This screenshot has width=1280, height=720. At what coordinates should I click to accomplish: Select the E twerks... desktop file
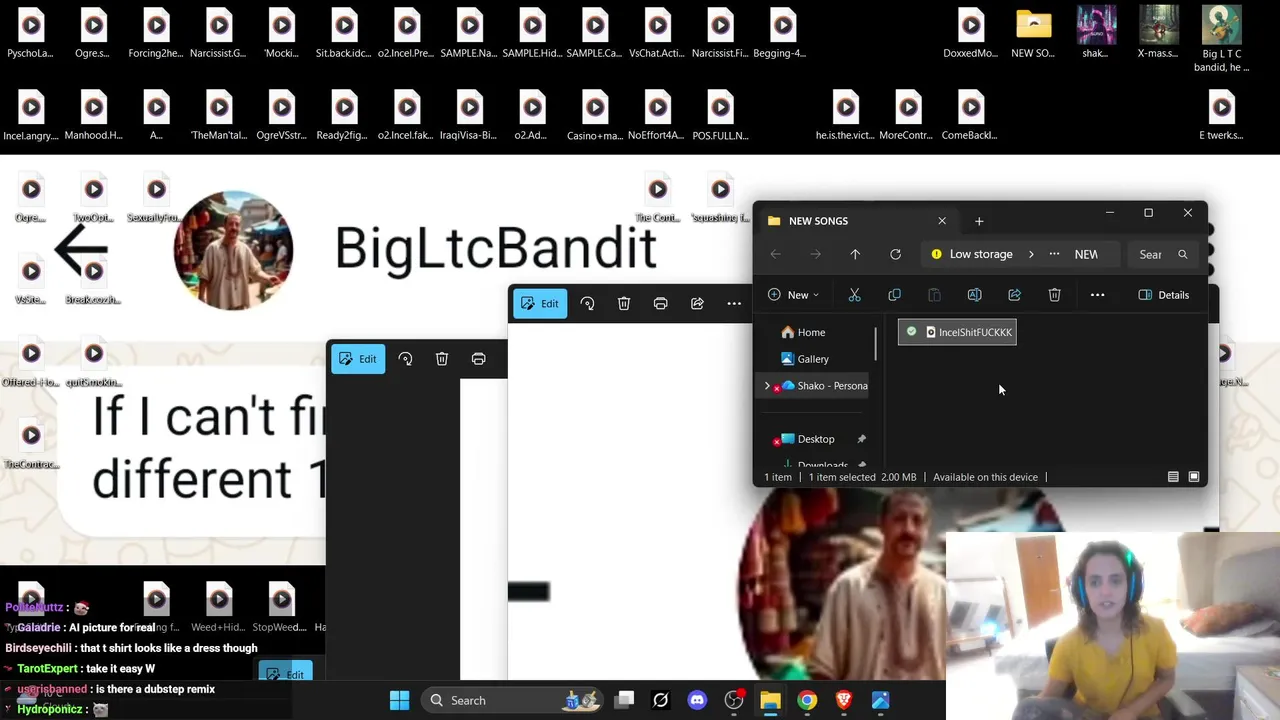1221,115
